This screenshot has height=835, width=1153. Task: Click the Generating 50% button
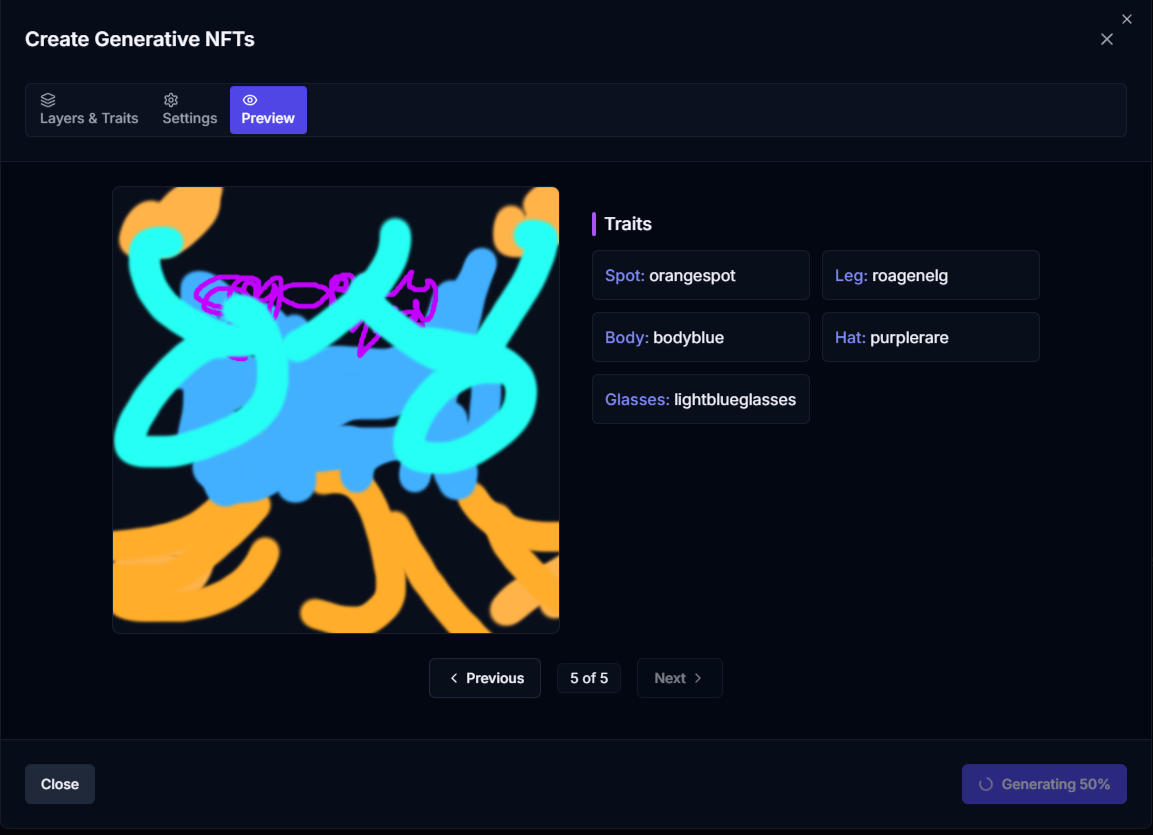(x=1044, y=785)
